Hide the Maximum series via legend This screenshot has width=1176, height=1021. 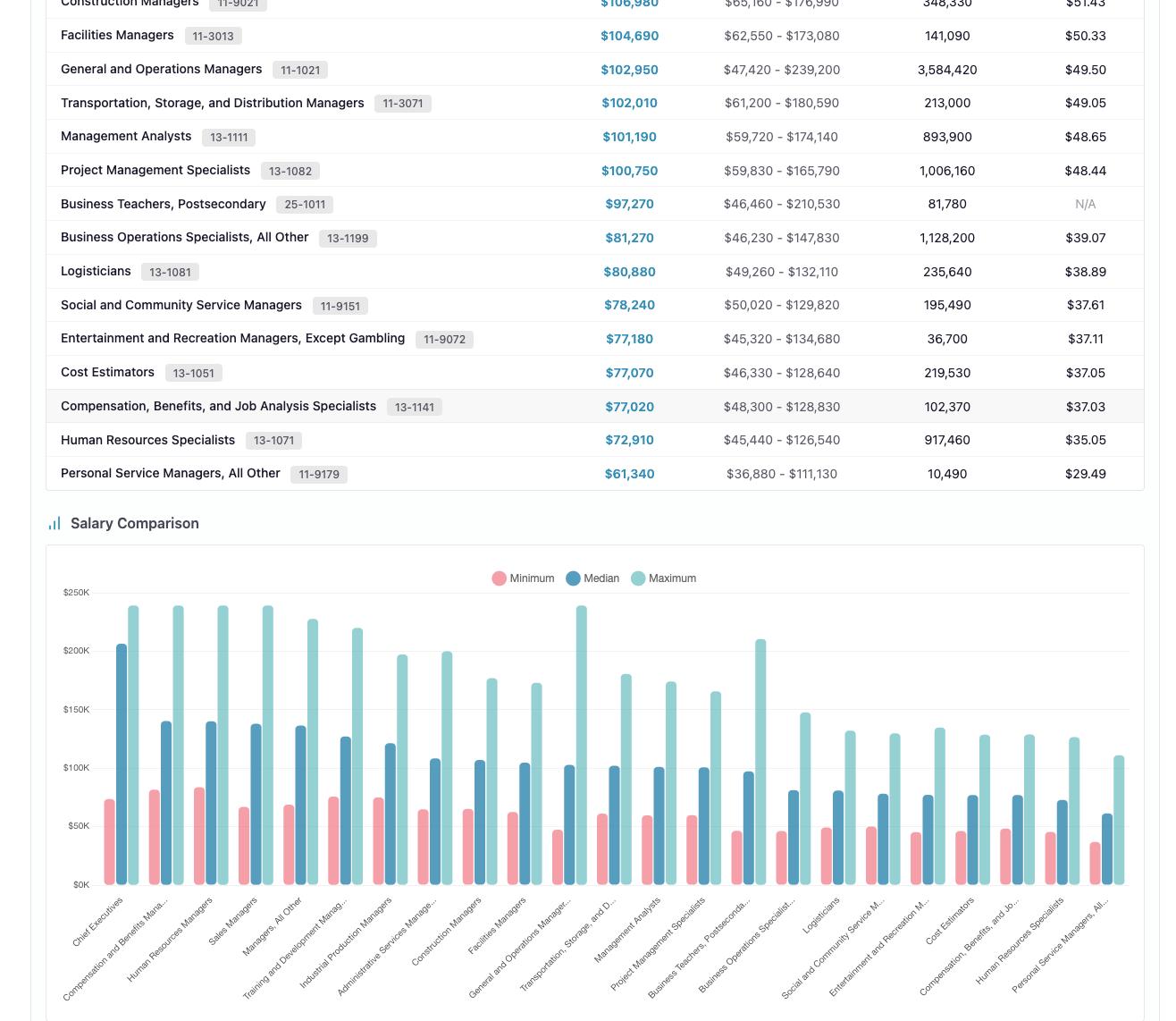click(x=663, y=578)
